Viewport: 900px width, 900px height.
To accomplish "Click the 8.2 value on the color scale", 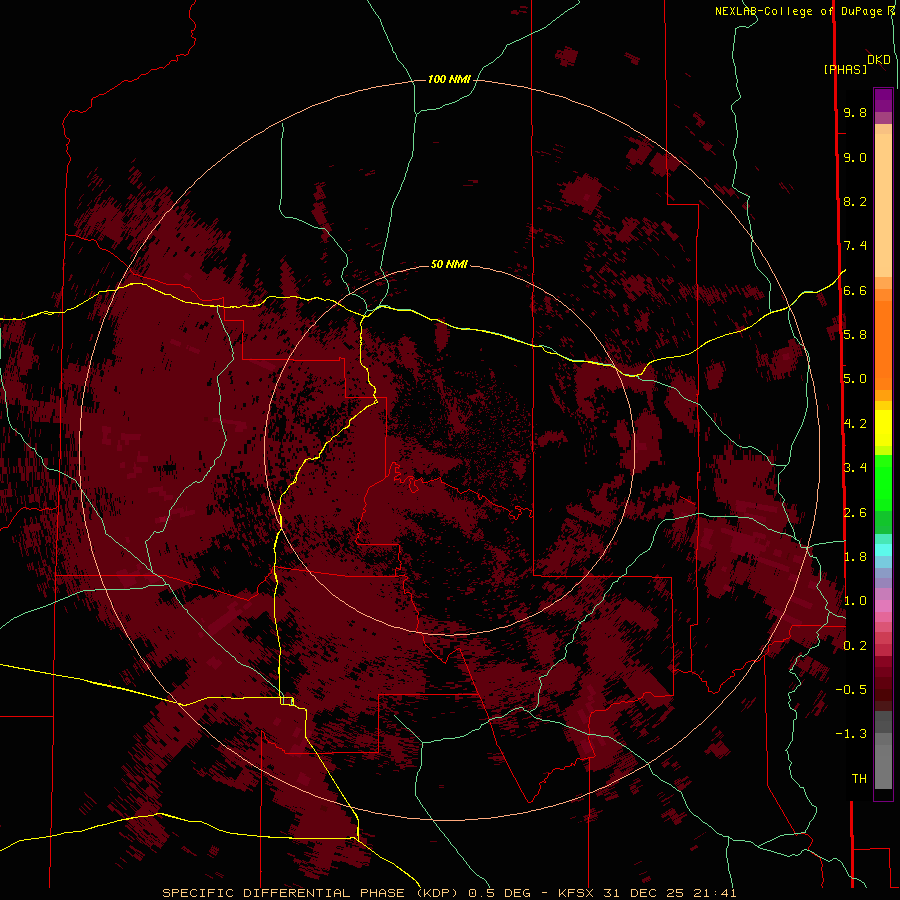I will click(855, 201).
